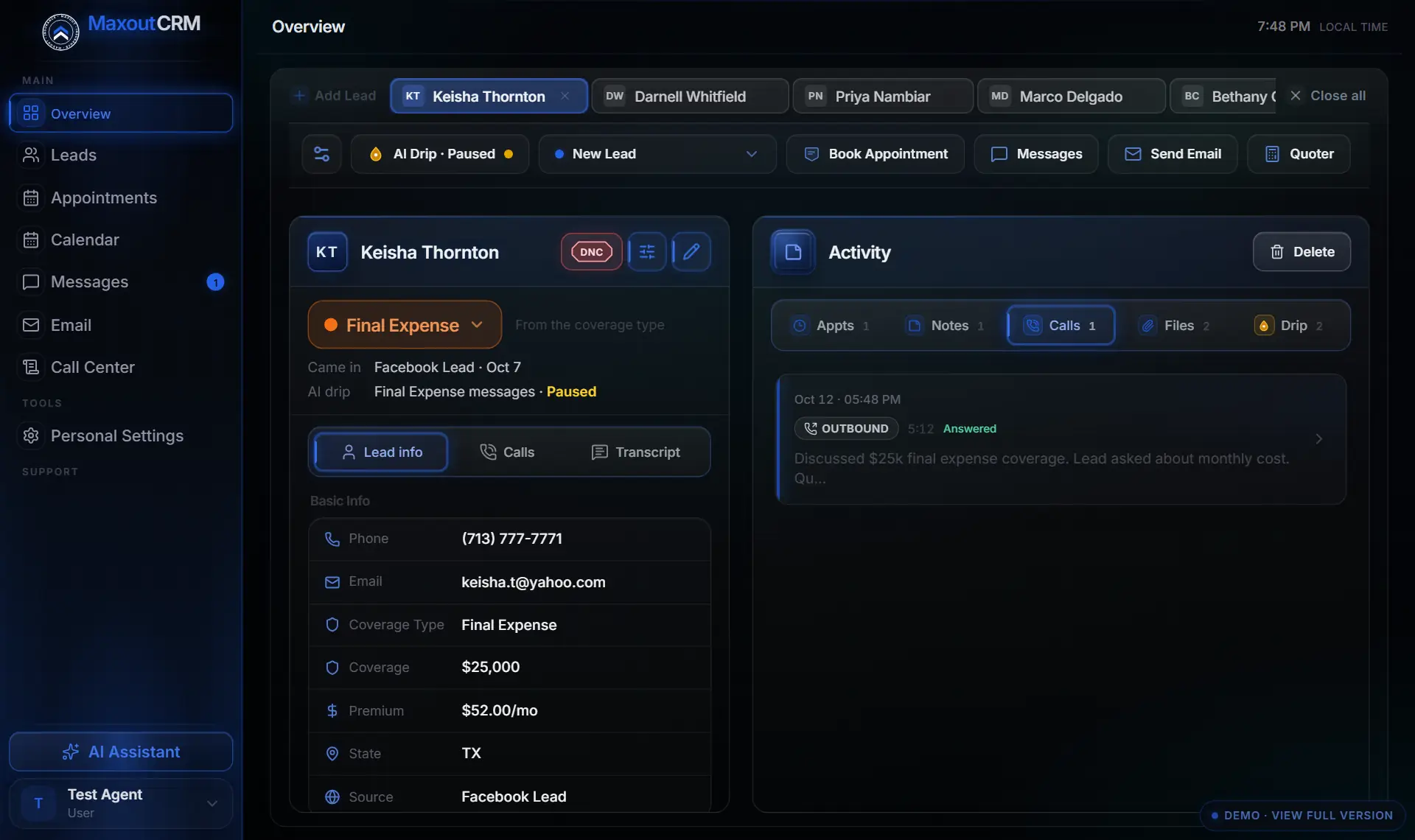Click the pencil edit icon for the lead

click(x=691, y=252)
